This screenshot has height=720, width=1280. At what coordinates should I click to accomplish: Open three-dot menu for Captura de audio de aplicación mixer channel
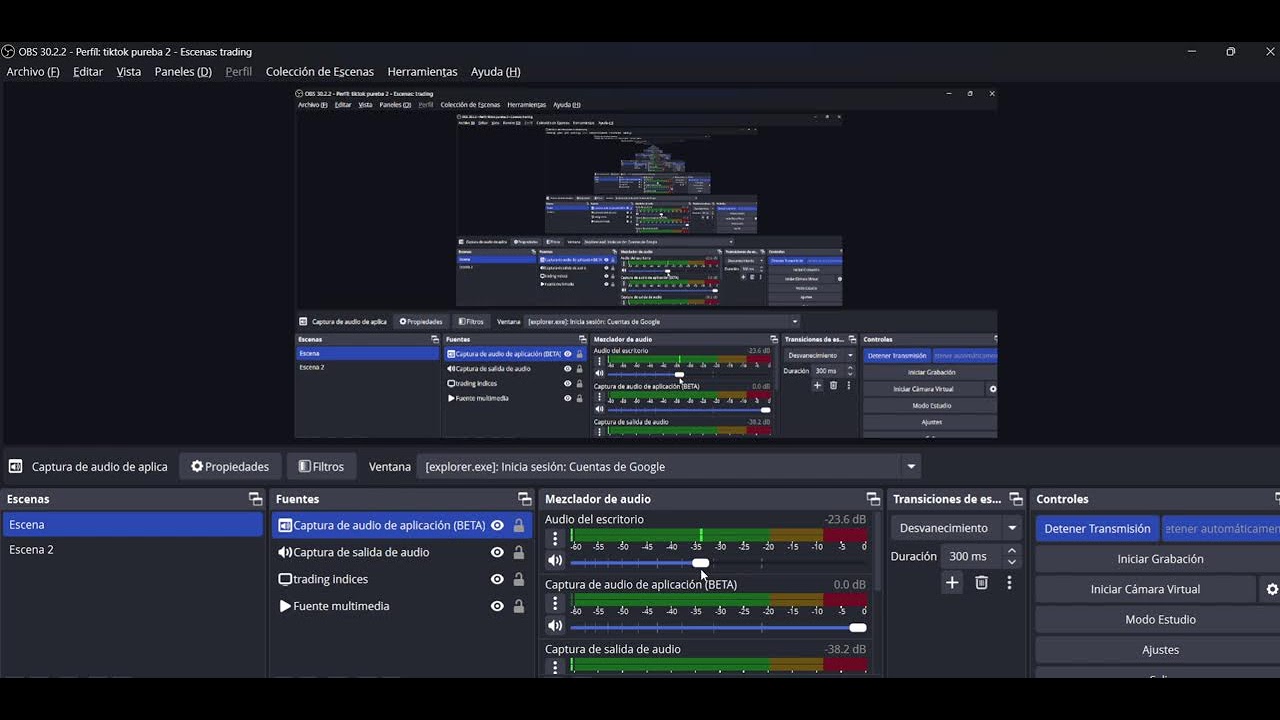555,603
